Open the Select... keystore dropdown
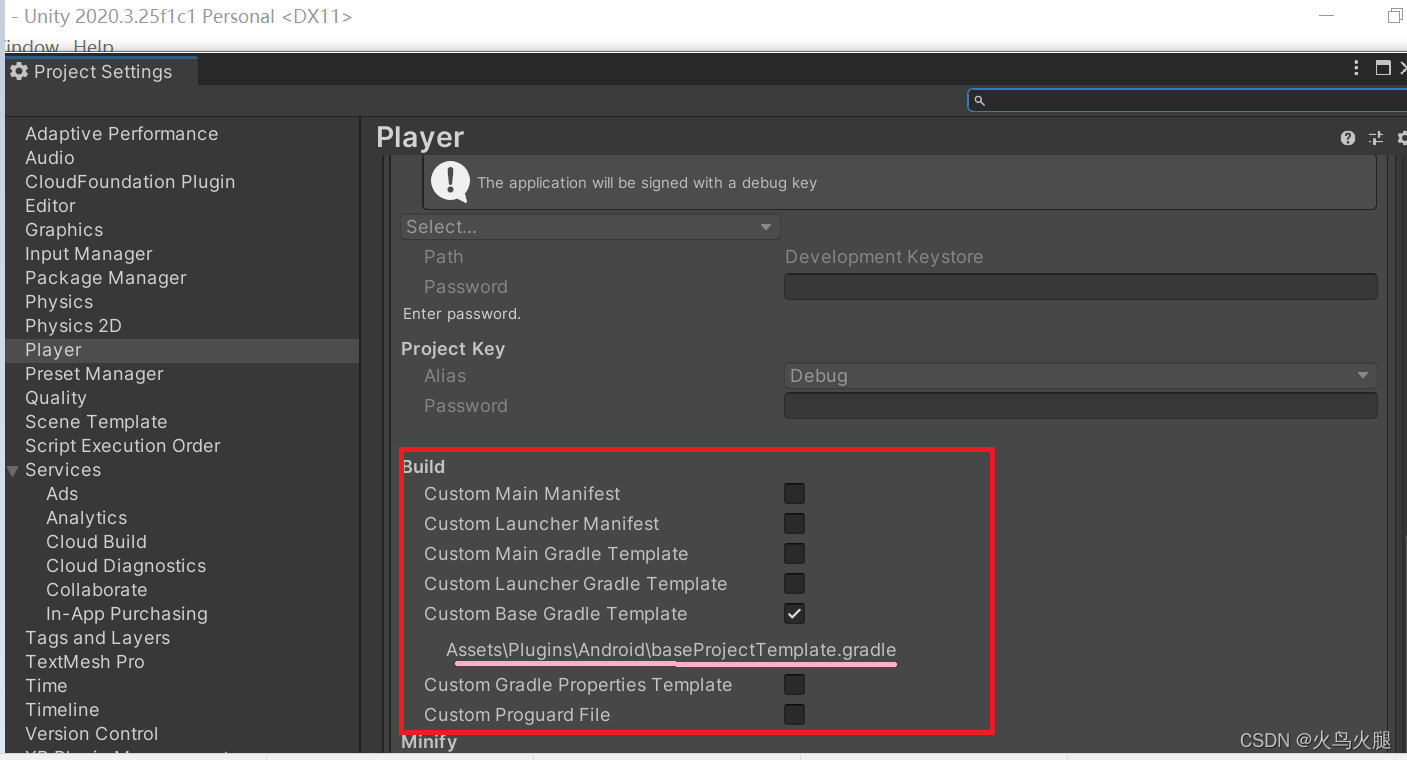 589,226
